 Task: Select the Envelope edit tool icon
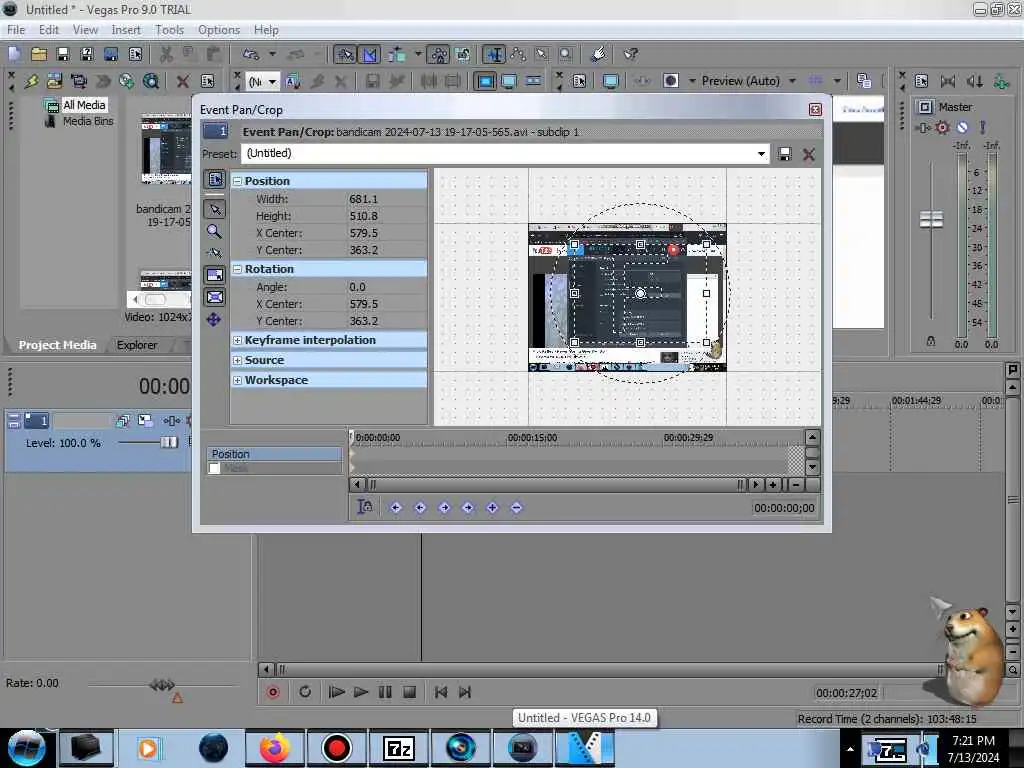click(x=518, y=54)
